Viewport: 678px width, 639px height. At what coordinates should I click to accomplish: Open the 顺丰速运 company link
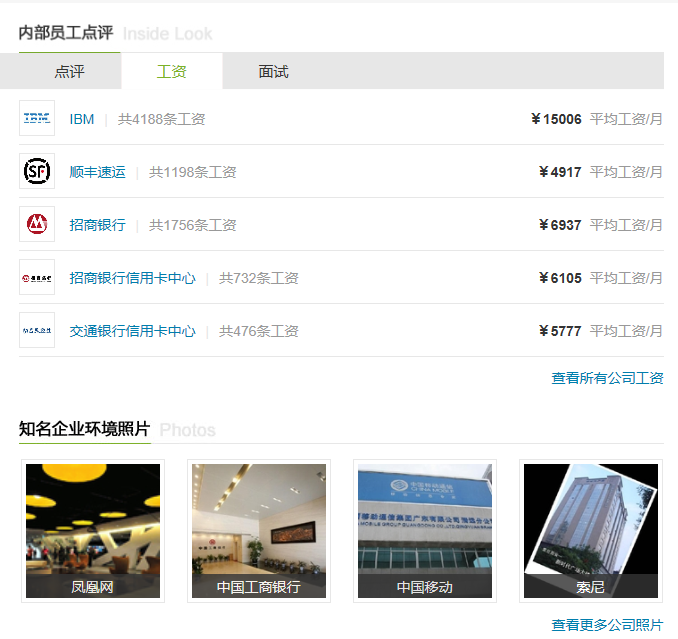[97, 172]
